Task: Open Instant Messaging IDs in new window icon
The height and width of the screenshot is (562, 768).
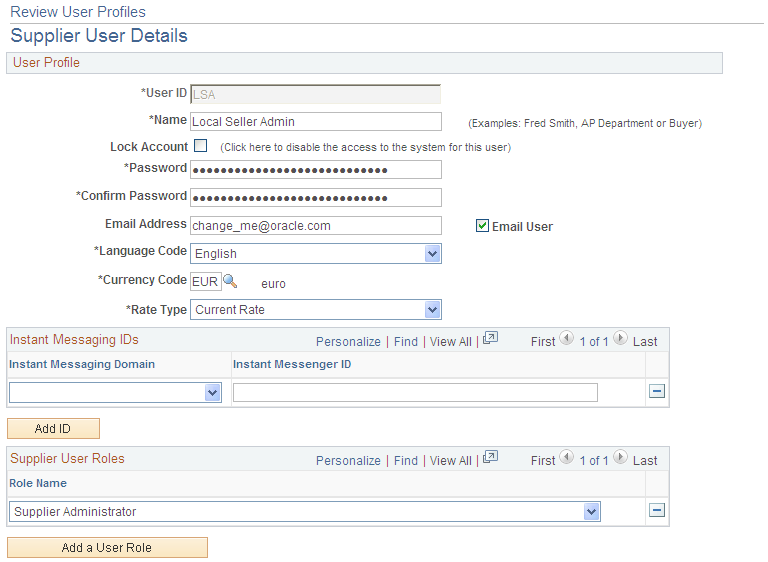Action: pos(490,338)
